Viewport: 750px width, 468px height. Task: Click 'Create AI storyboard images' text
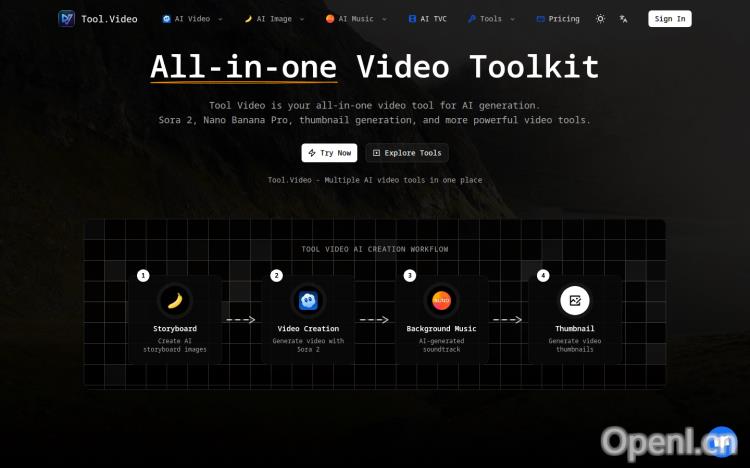[175, 345]
